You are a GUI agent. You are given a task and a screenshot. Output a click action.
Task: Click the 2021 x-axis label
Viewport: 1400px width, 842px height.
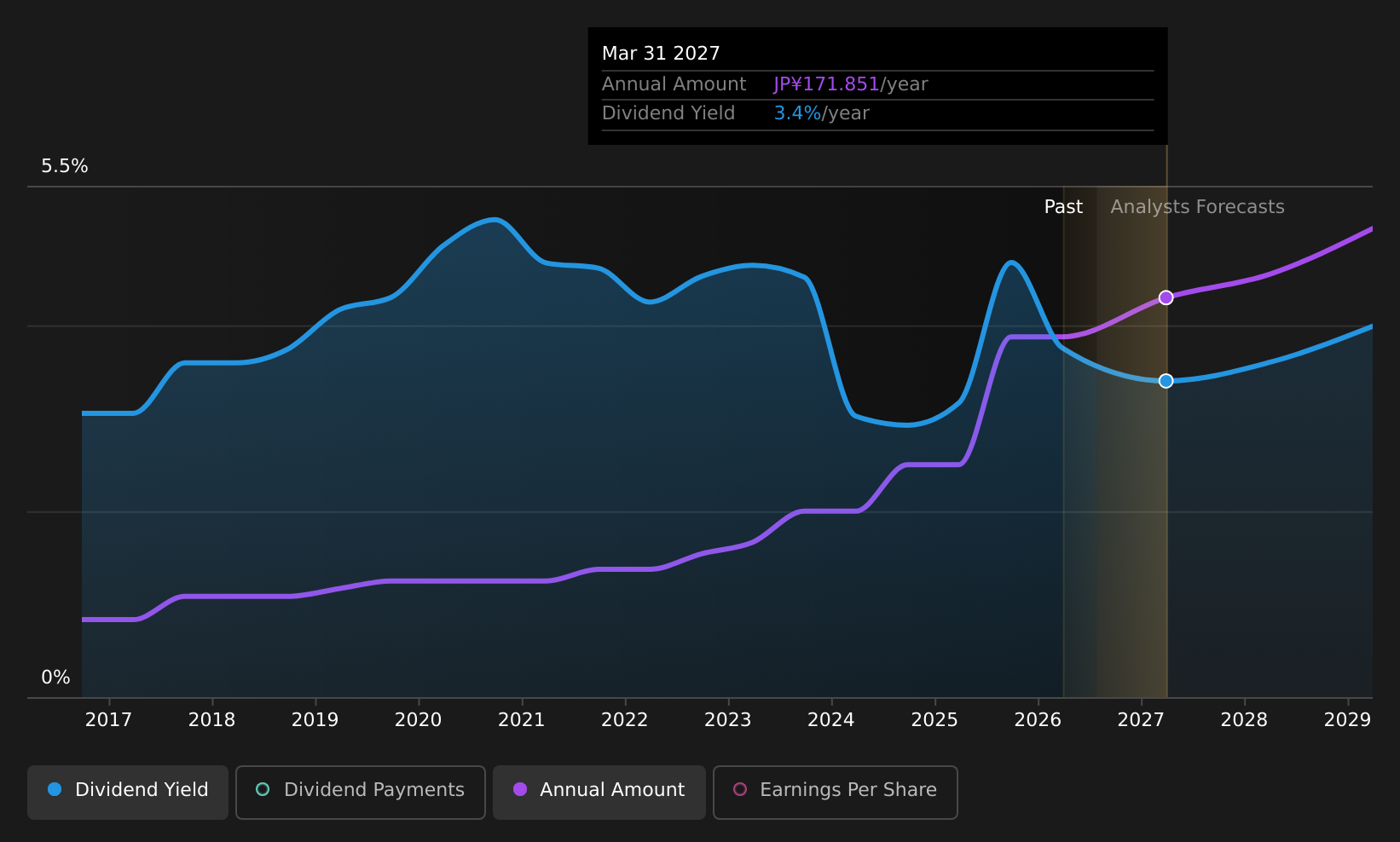tap(521, 720)
